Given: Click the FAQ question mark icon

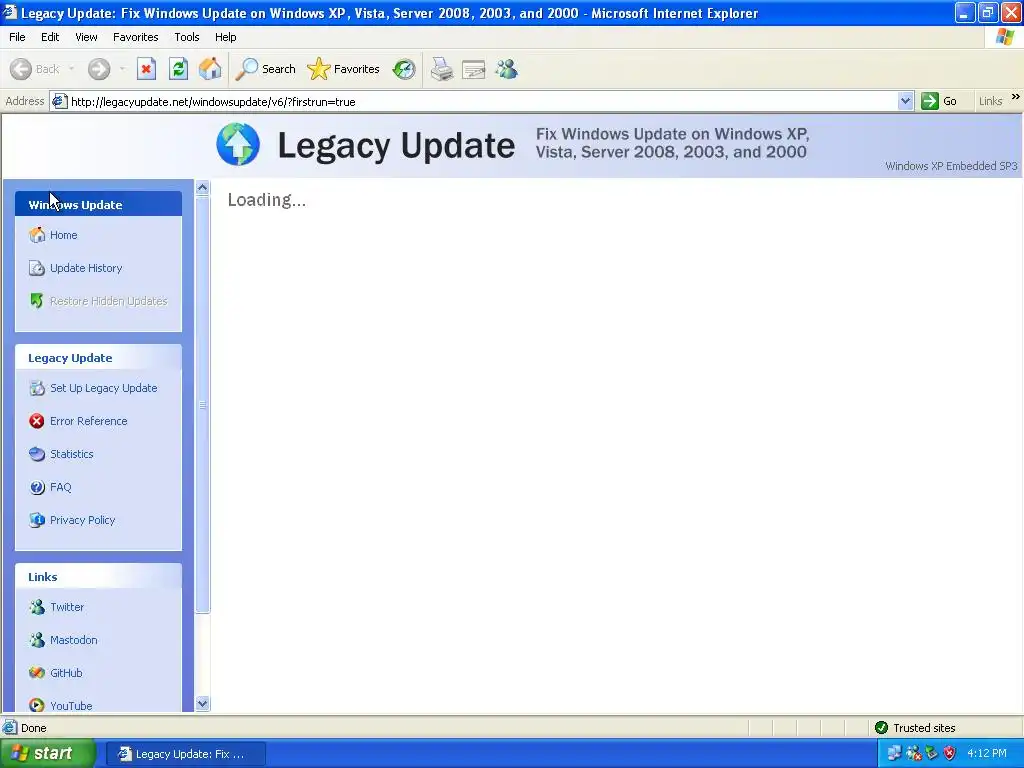Looking at the screenshot, I should (x=37, y=487).
